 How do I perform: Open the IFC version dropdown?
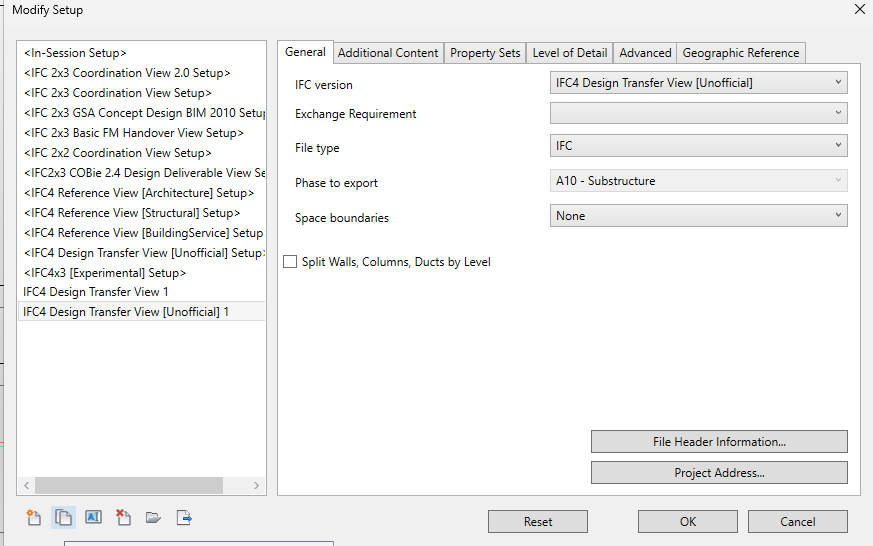(699, 83)
